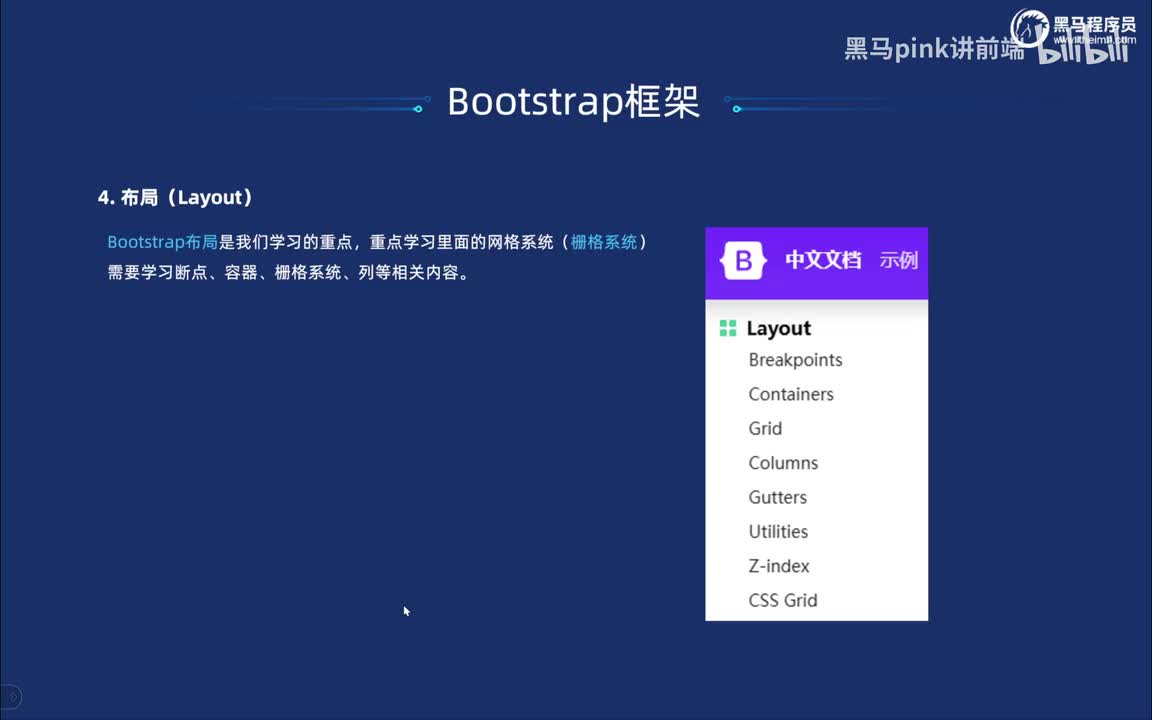Click the 4. 布局（Layout）heading
Image resolution: width=1152 pixels, height=720 pixels.
tap(176, 198)
